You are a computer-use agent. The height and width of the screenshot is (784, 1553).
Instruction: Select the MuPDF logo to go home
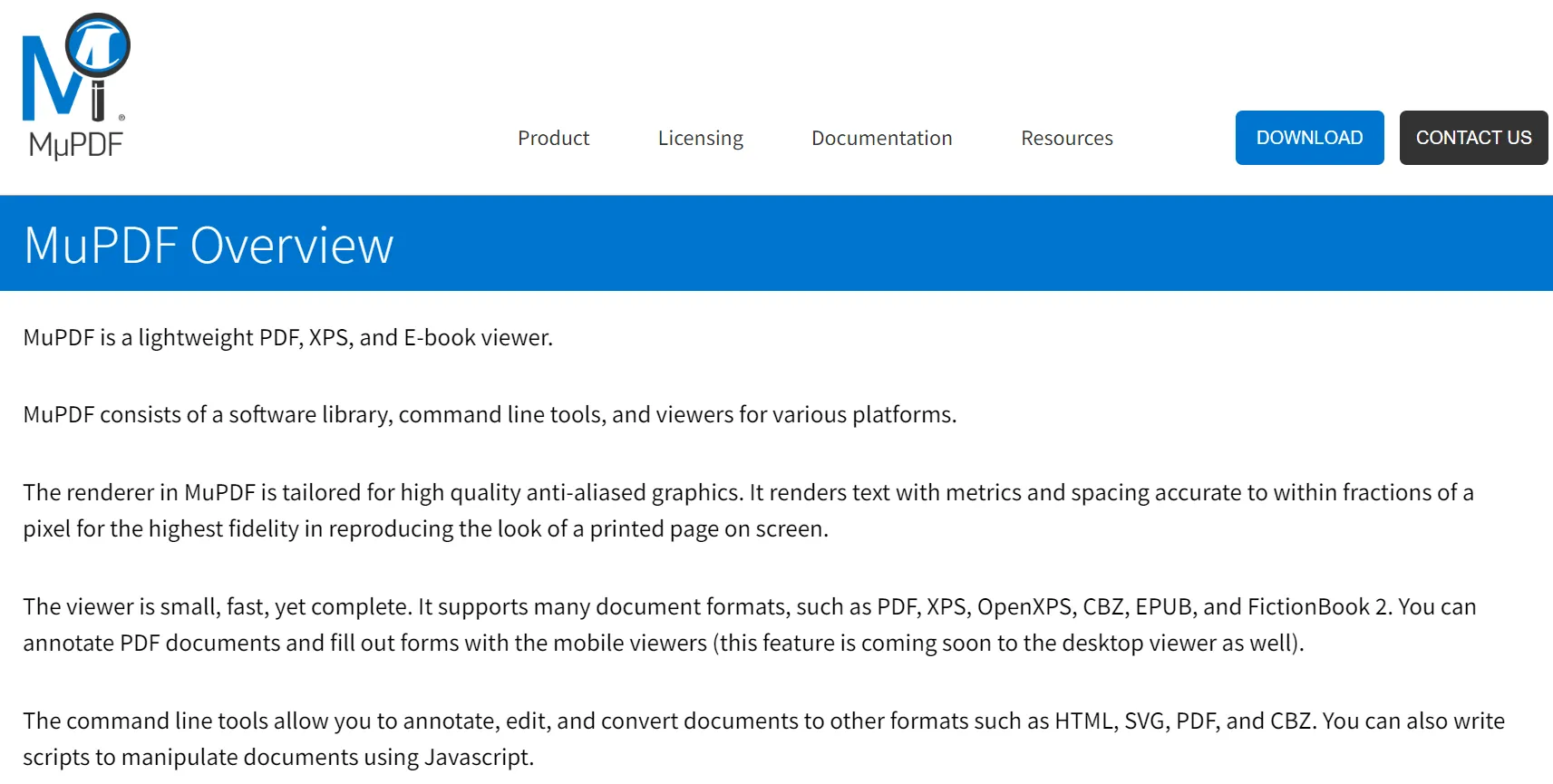coord(77,82)
